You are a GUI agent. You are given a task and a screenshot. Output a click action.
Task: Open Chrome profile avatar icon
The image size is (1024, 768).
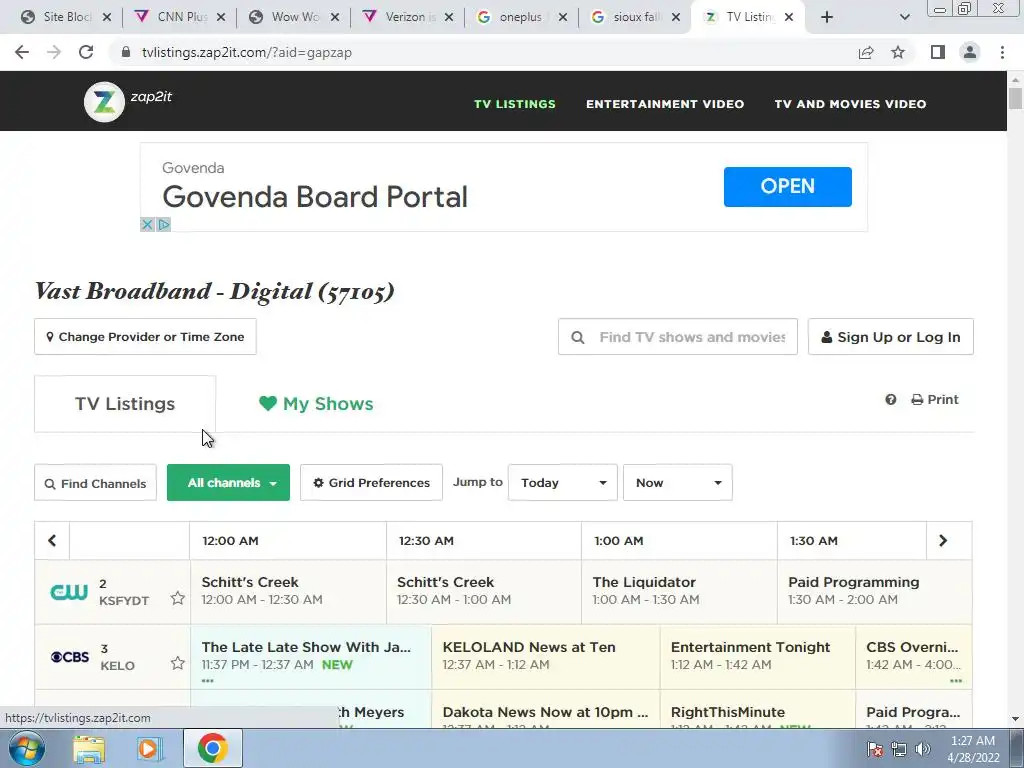(x=970, y=52)
